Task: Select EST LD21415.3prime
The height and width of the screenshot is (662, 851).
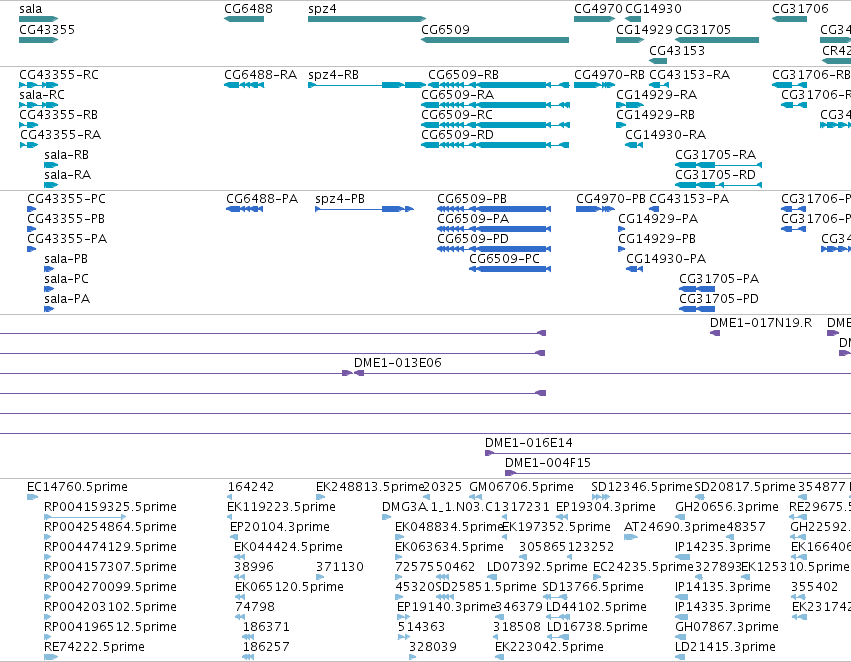Action: pyautogui.click(x=680, y=657)
